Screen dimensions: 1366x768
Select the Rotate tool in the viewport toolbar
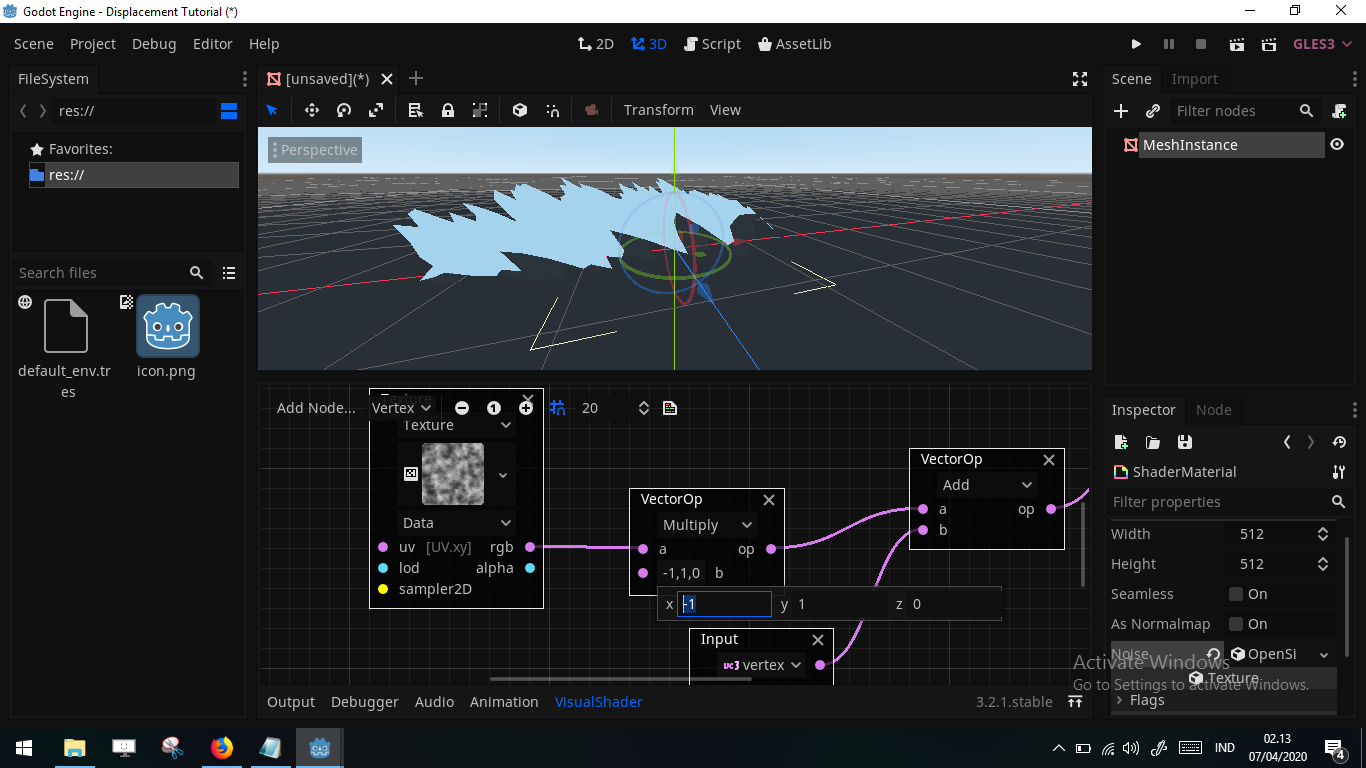343,110
